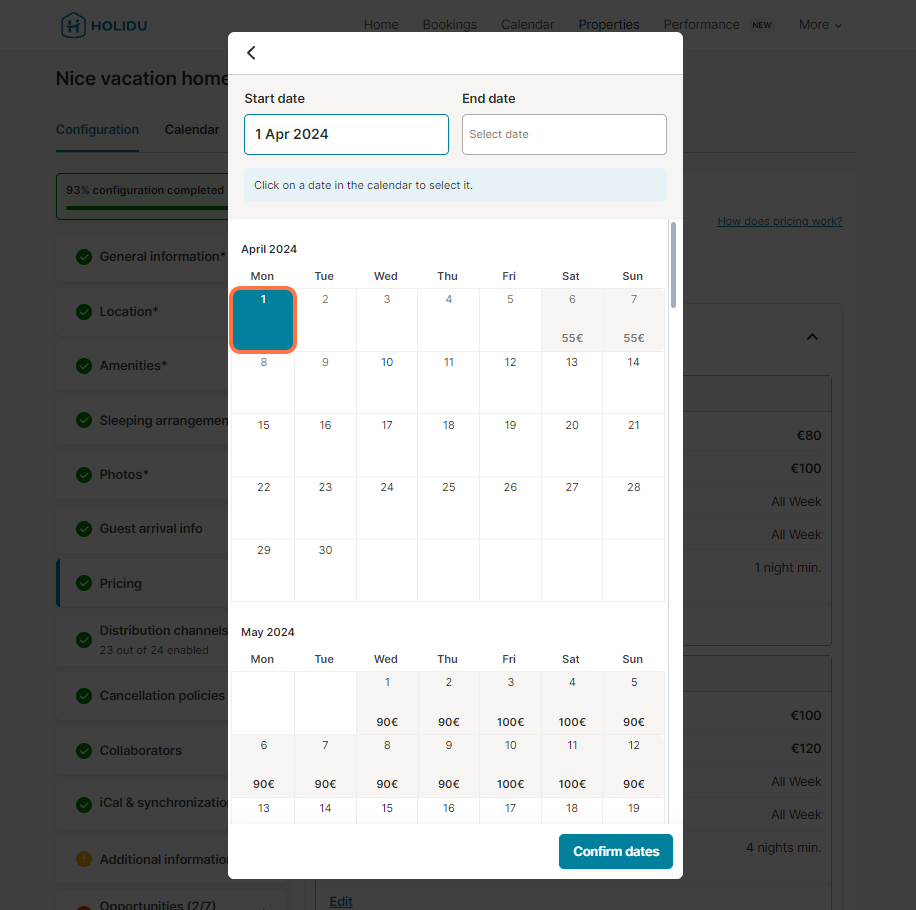
Task: Open Bookings in the top navigation
Action: click(x=449, y=25)
